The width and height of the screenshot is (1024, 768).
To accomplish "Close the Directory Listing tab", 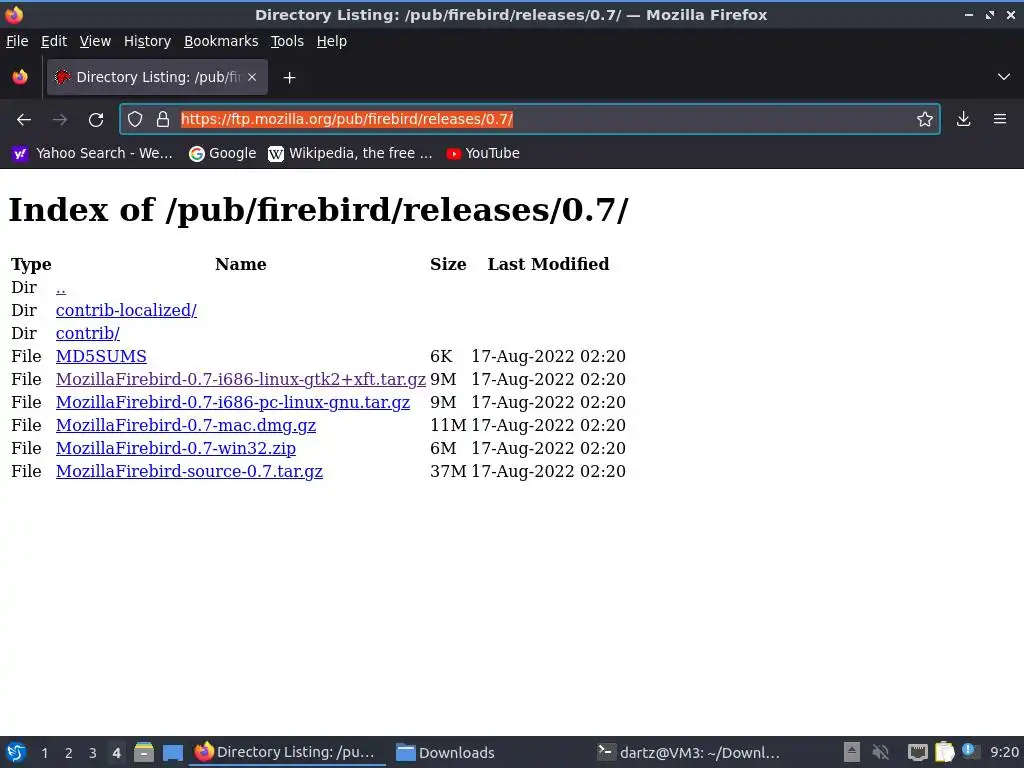I will click(252, 77).
